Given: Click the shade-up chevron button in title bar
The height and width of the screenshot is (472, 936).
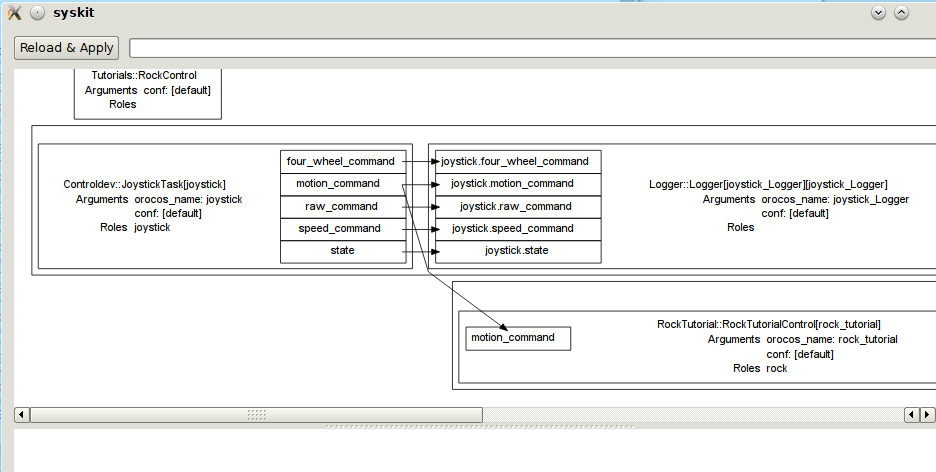Looking at the screenshot, I should pos(901,13).
